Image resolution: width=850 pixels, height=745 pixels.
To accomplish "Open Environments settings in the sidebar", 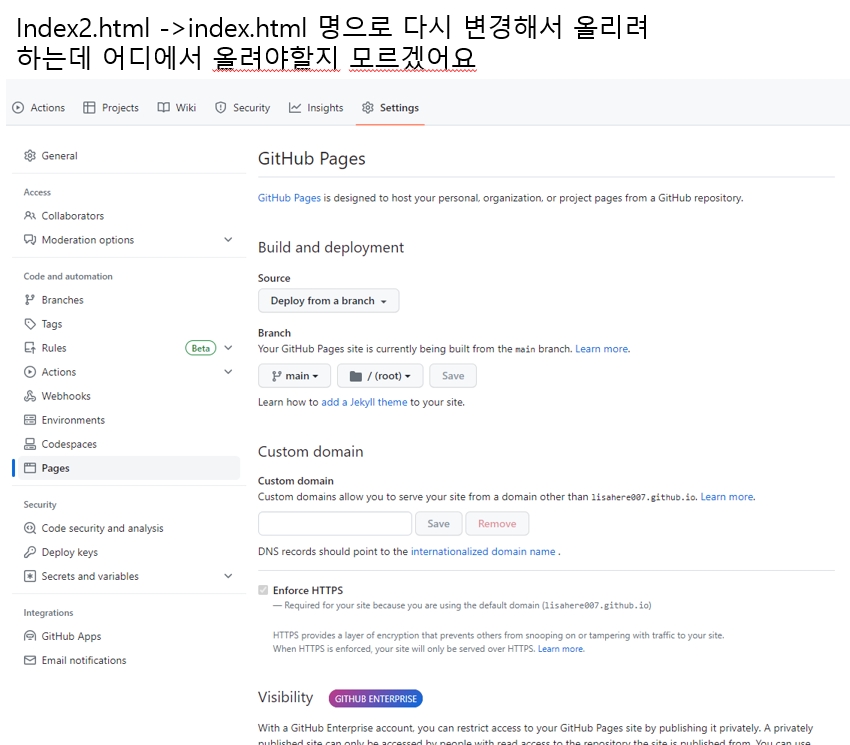I will (x=128, y=420).
